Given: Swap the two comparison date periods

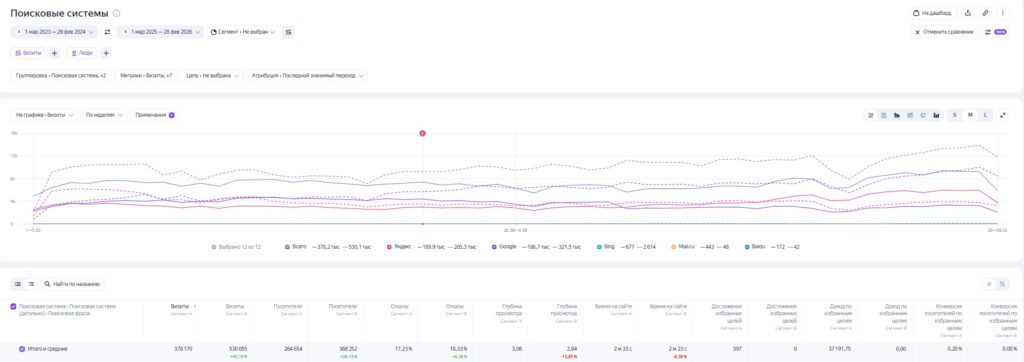Looking at the screenshot, I should point(108,31).
